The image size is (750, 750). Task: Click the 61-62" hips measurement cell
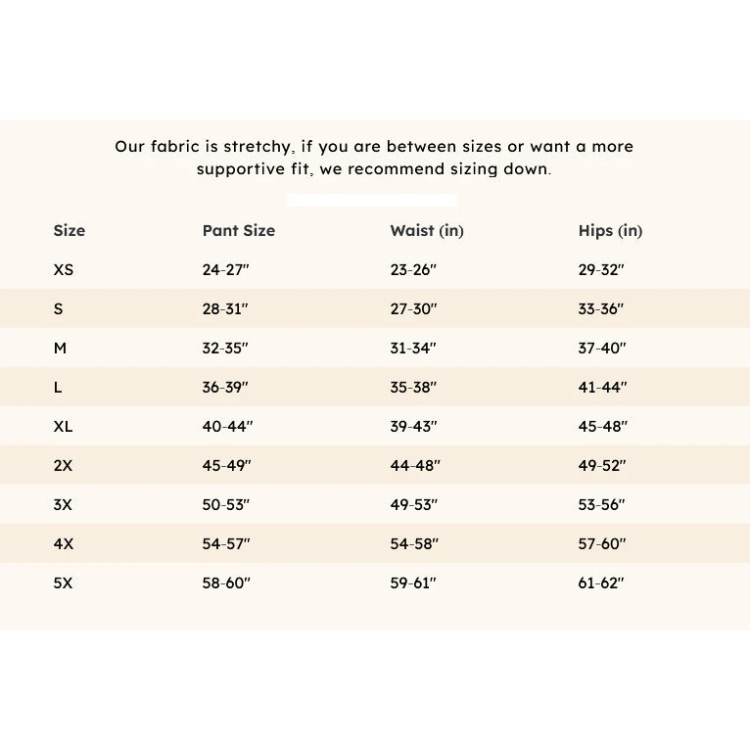[x=601, y=583]
